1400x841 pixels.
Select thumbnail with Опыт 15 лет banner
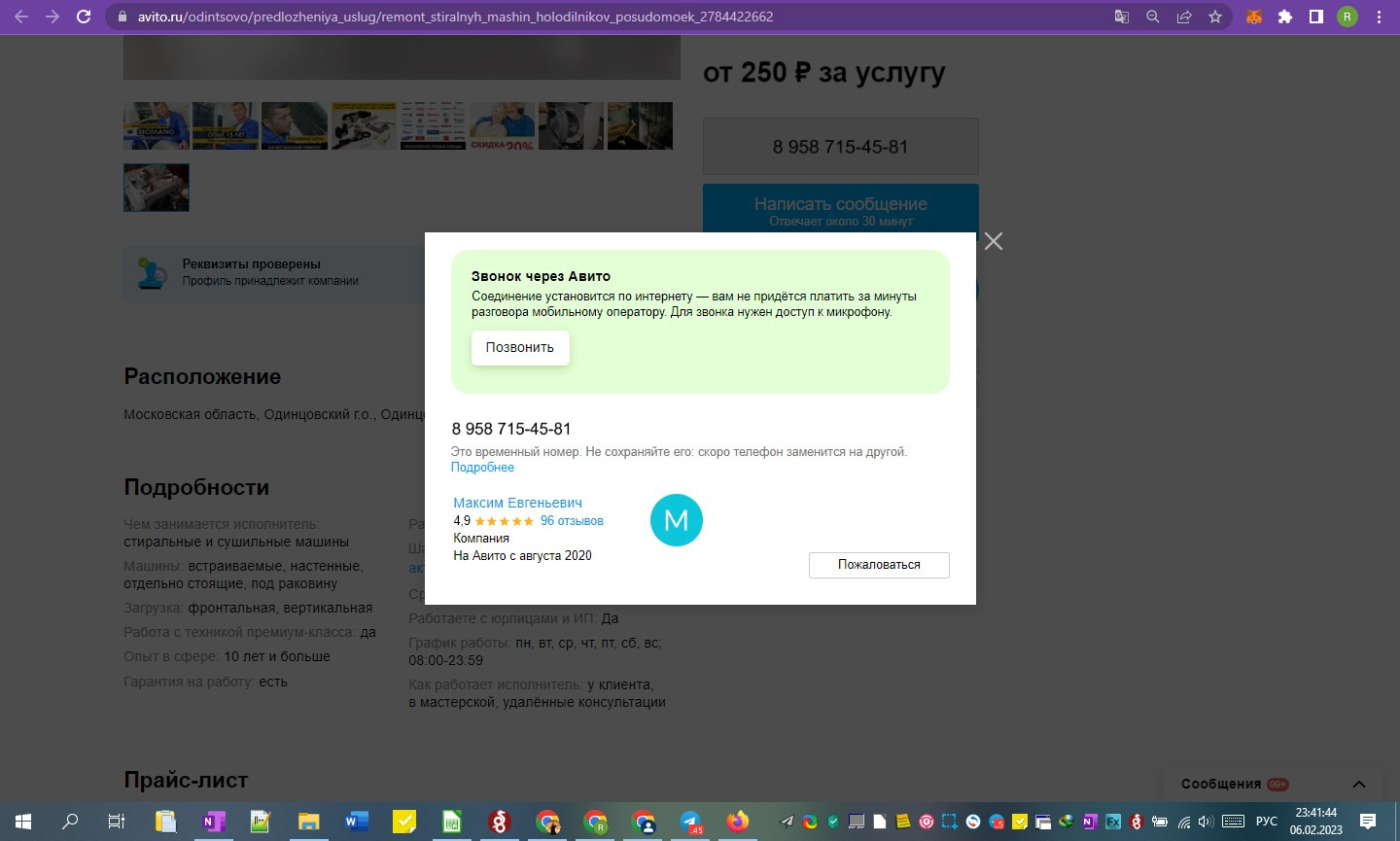(x=226, y=125)
